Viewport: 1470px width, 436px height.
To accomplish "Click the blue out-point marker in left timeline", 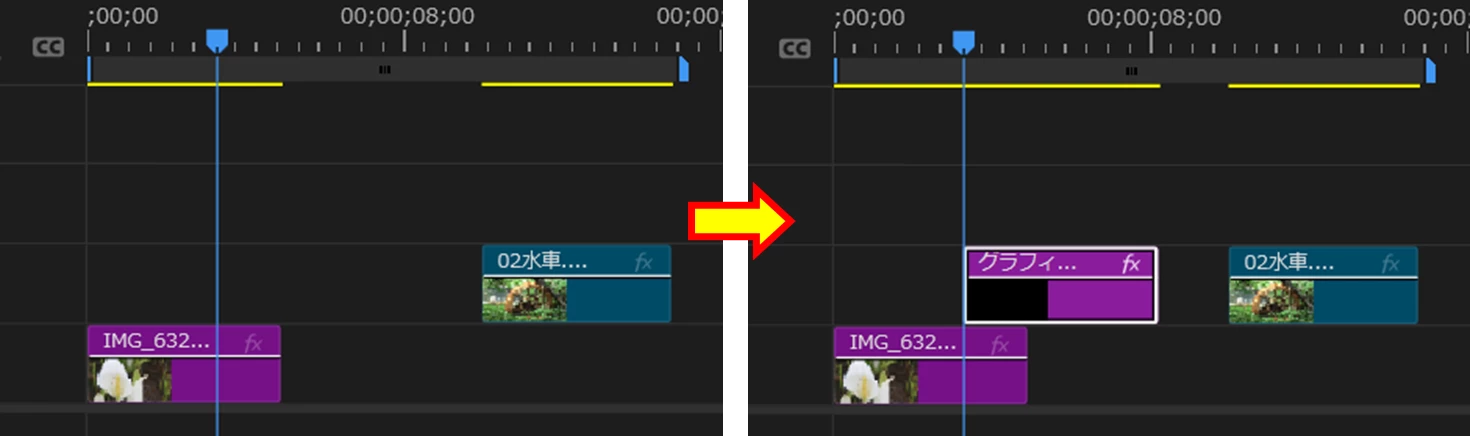I will (684, 69).
